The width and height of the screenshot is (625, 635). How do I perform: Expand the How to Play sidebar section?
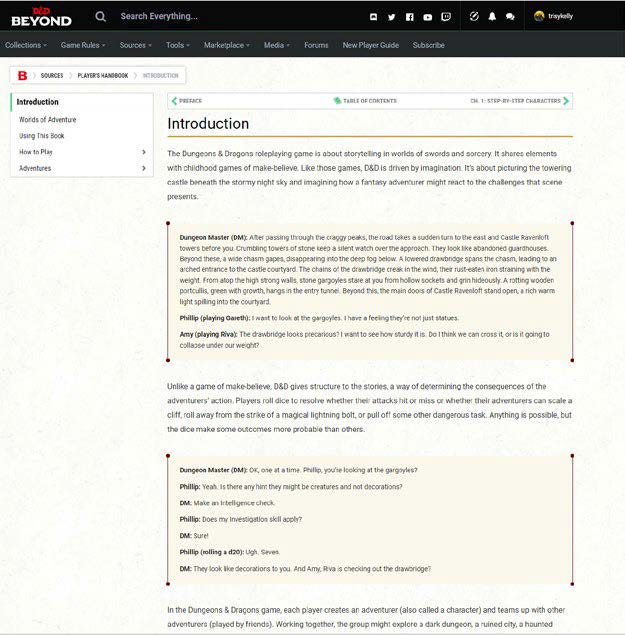coord(144,152)
